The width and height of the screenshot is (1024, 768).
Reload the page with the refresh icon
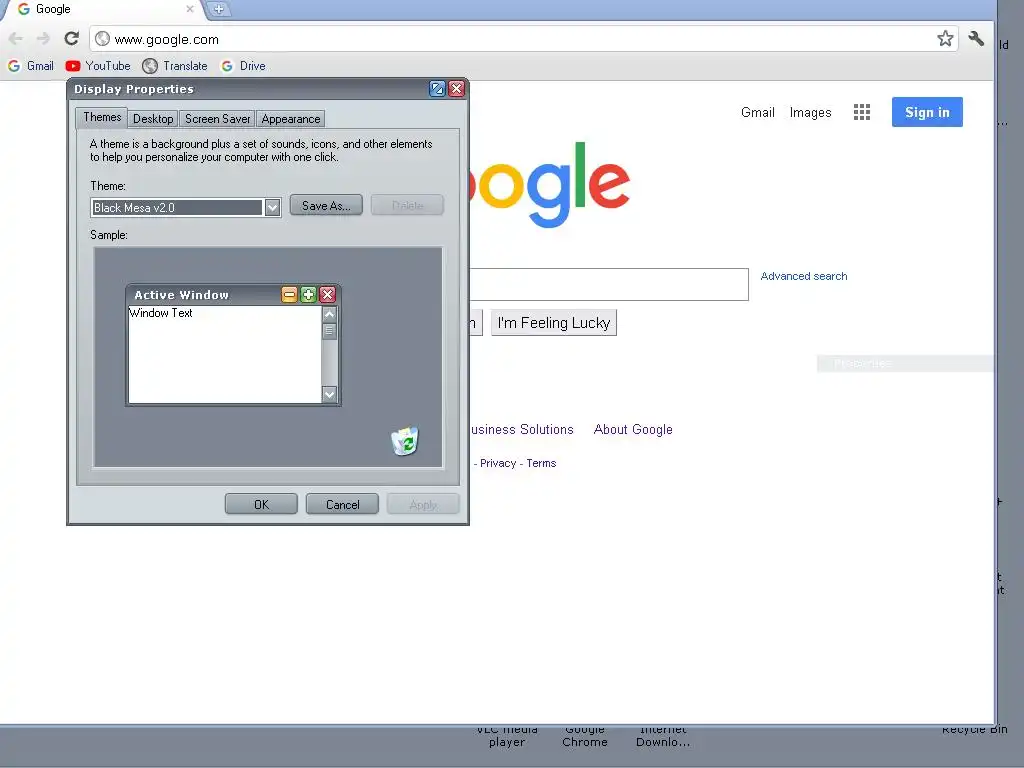[71, 39]
